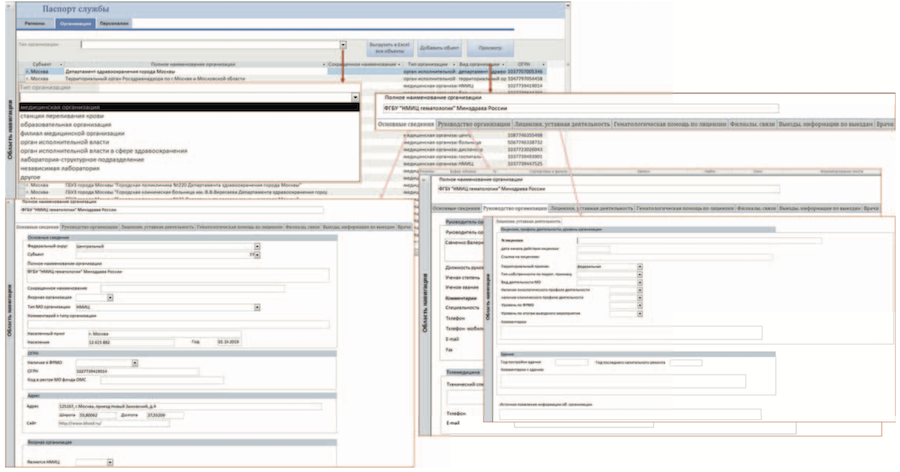Click the Адрес field
900x472 pixels.
pyautogui.click(x=189, y=406)
